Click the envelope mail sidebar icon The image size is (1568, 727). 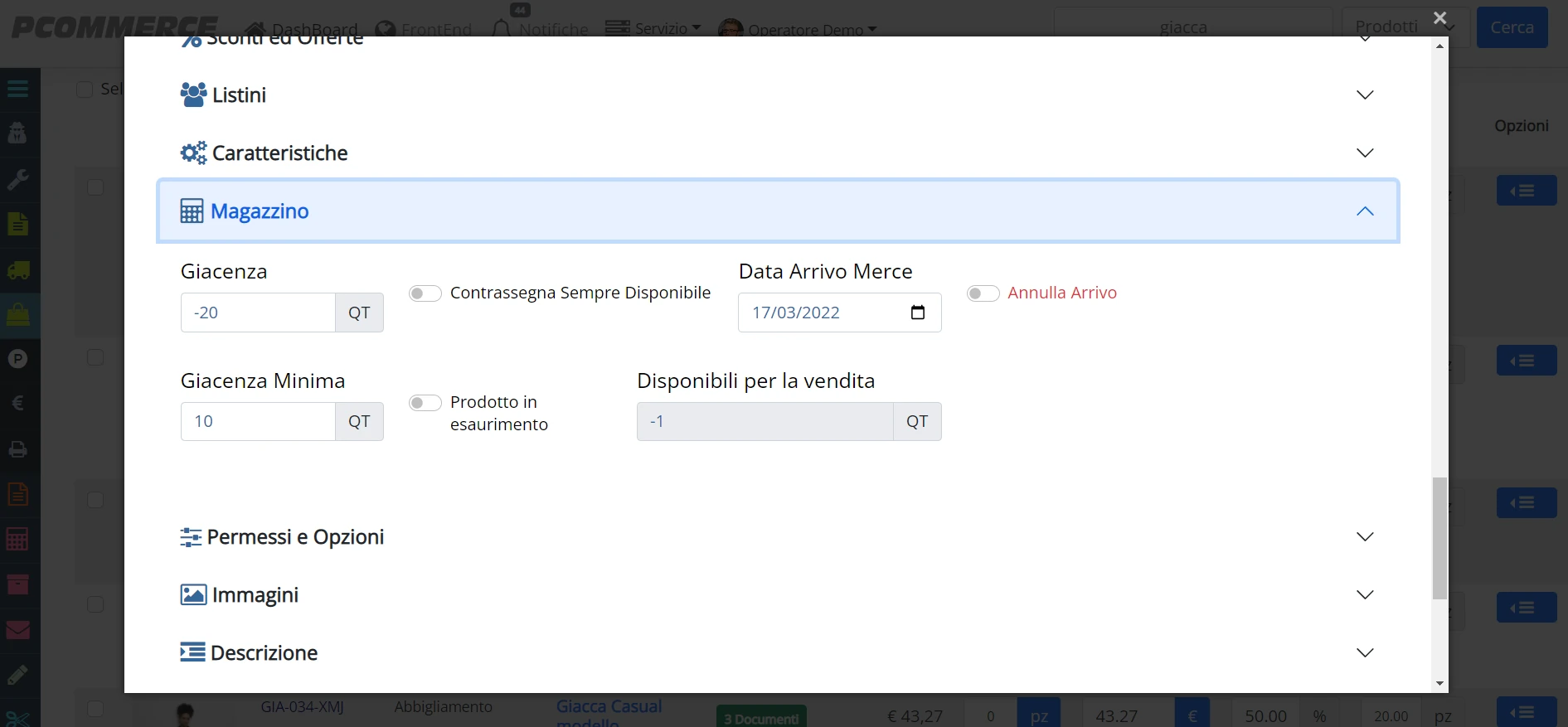[18, 630]
